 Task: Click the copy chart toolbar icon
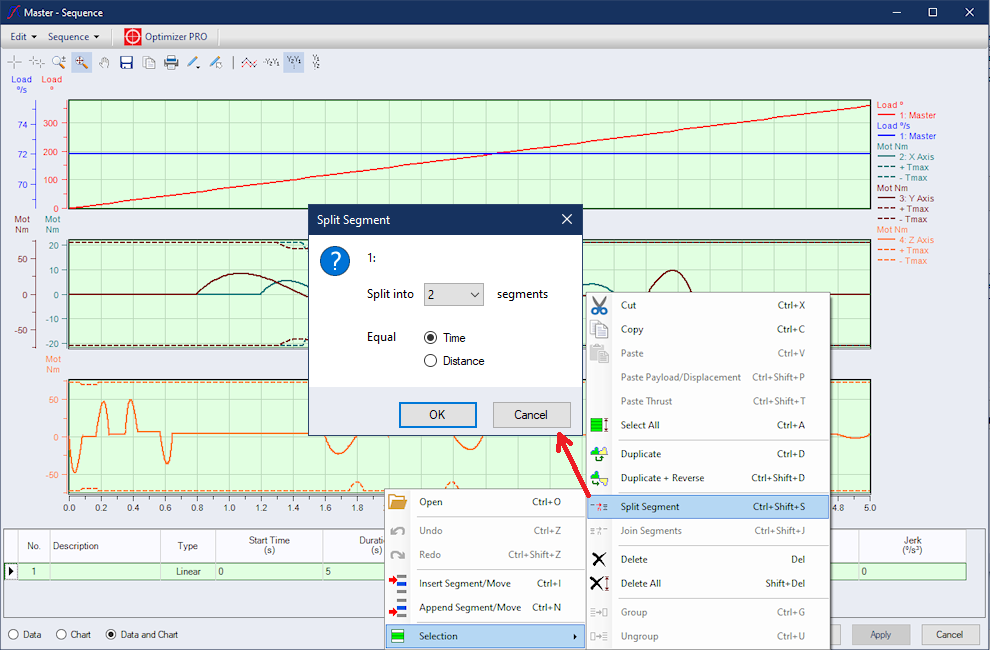148,62
